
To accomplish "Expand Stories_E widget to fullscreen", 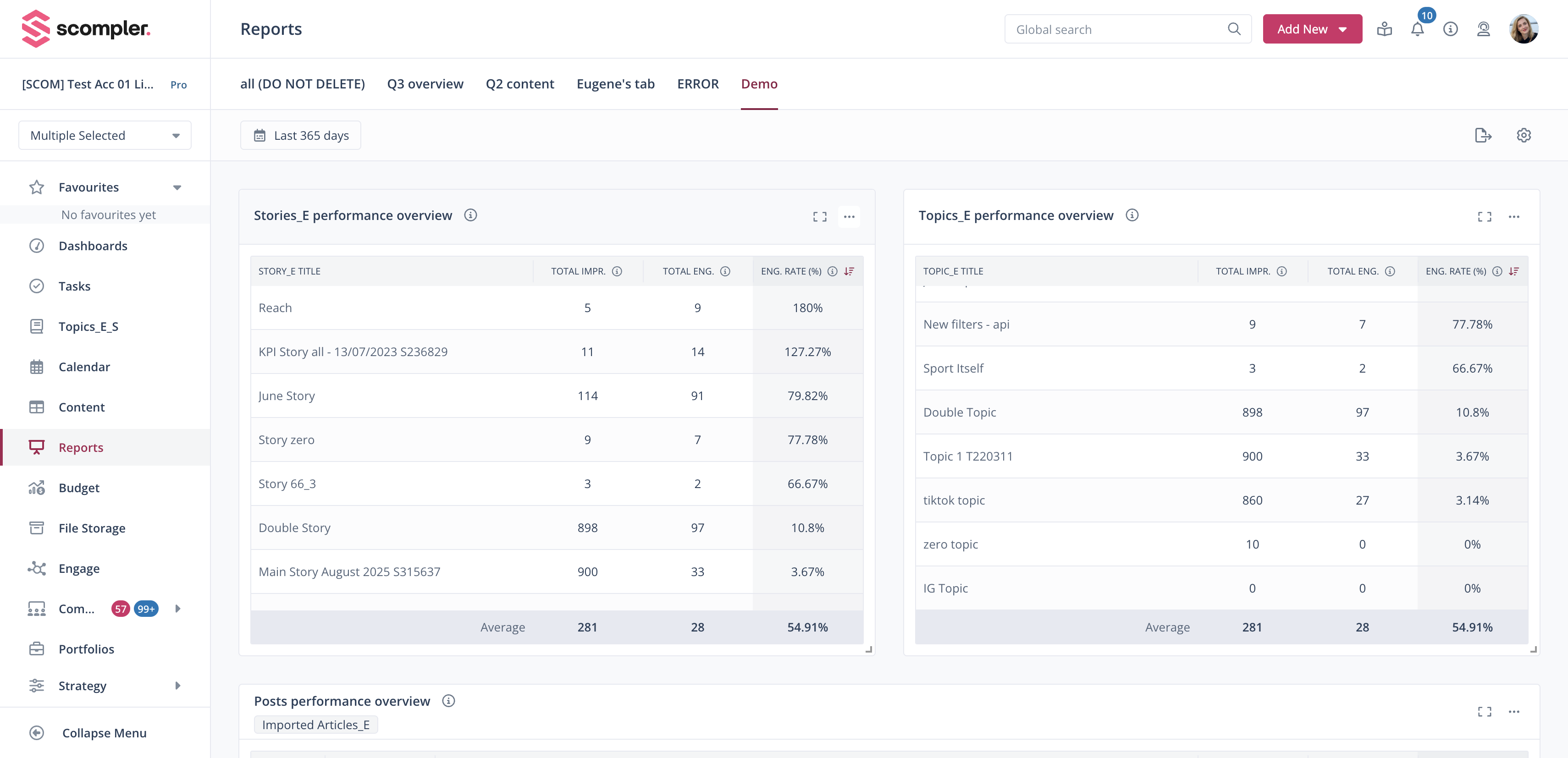I will pyautogui.click(x=819, y=216).
